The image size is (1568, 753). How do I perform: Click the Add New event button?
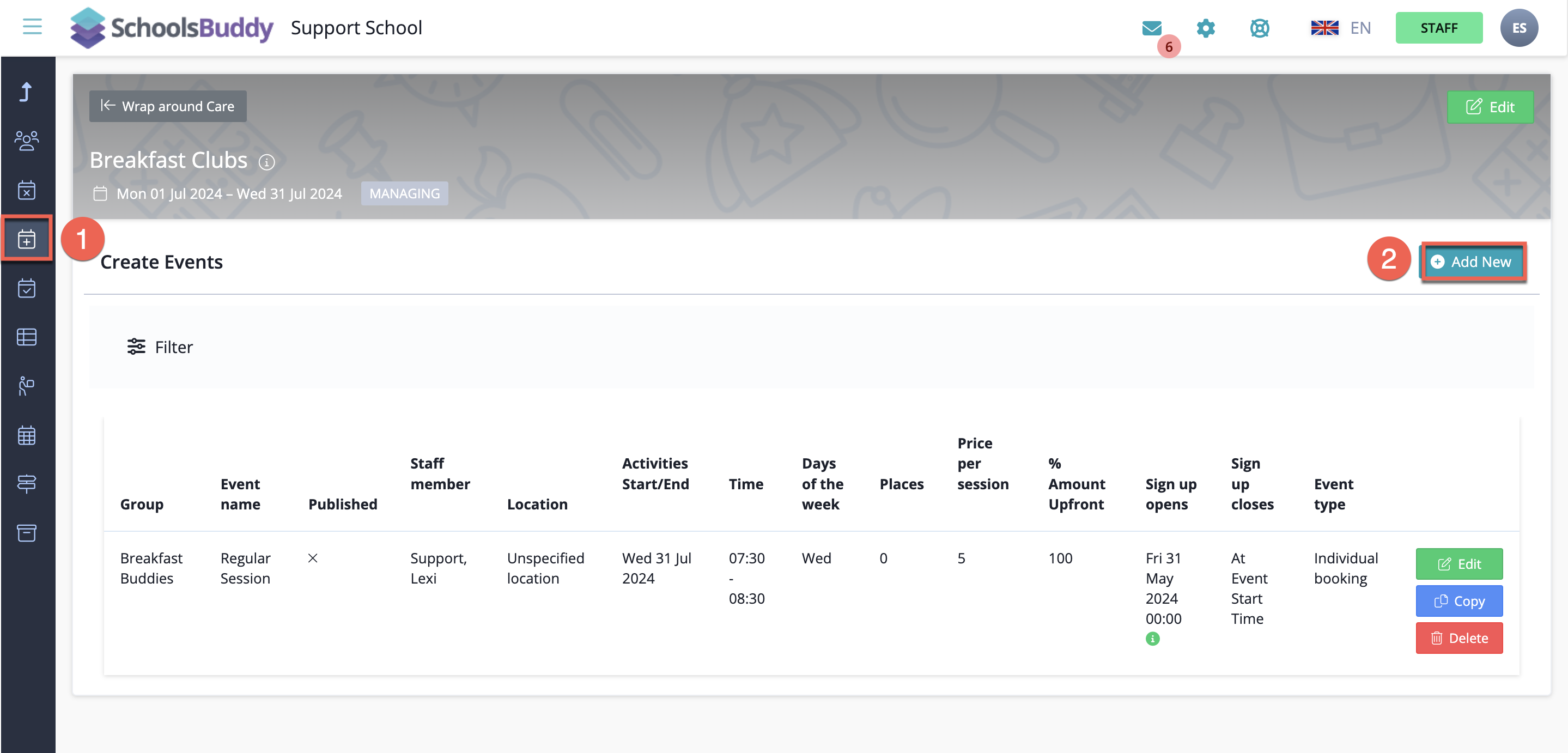coord(1473,262)
